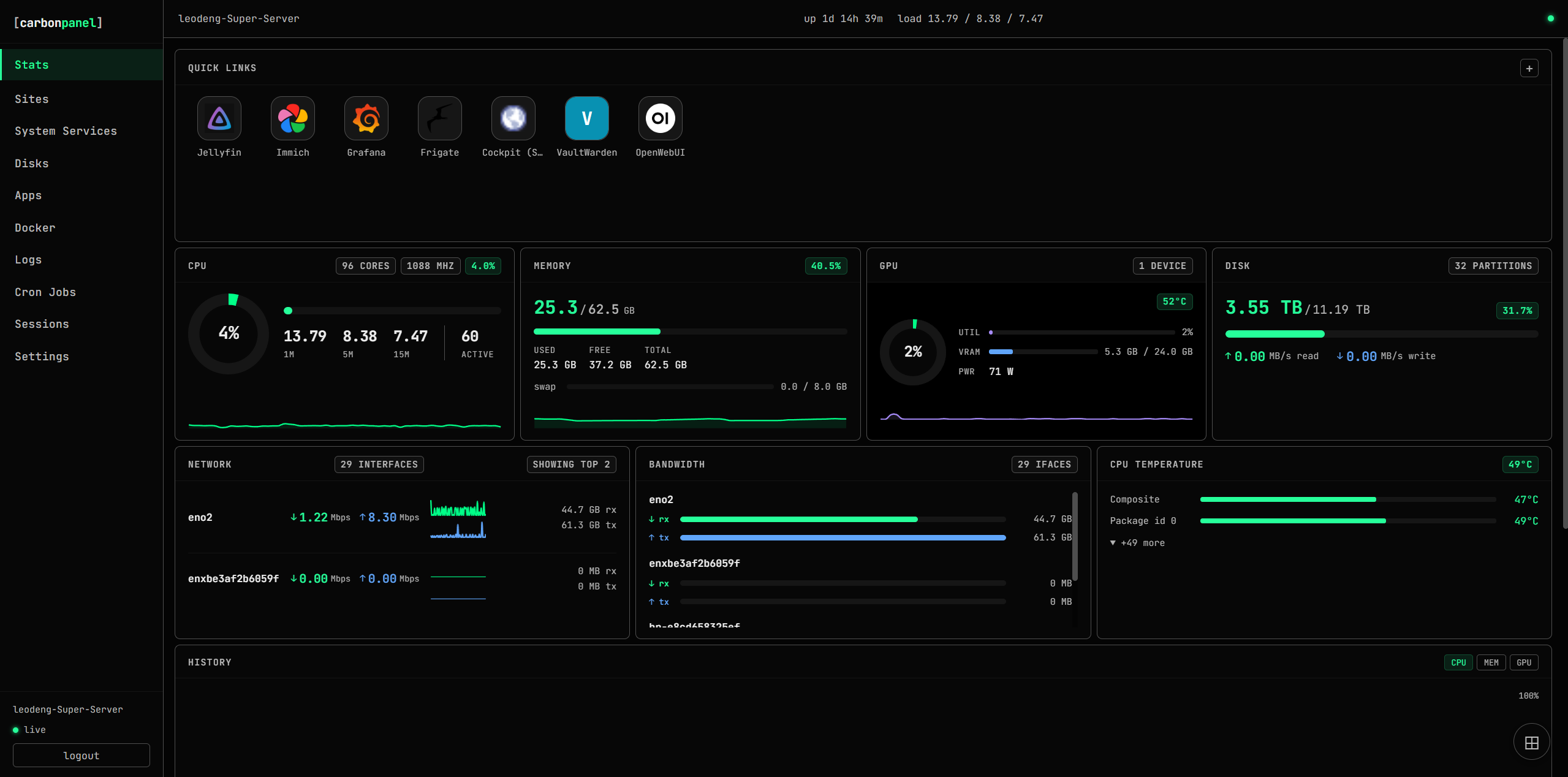
Task: Select the eno2 network row name
Action: coord(200,517)
